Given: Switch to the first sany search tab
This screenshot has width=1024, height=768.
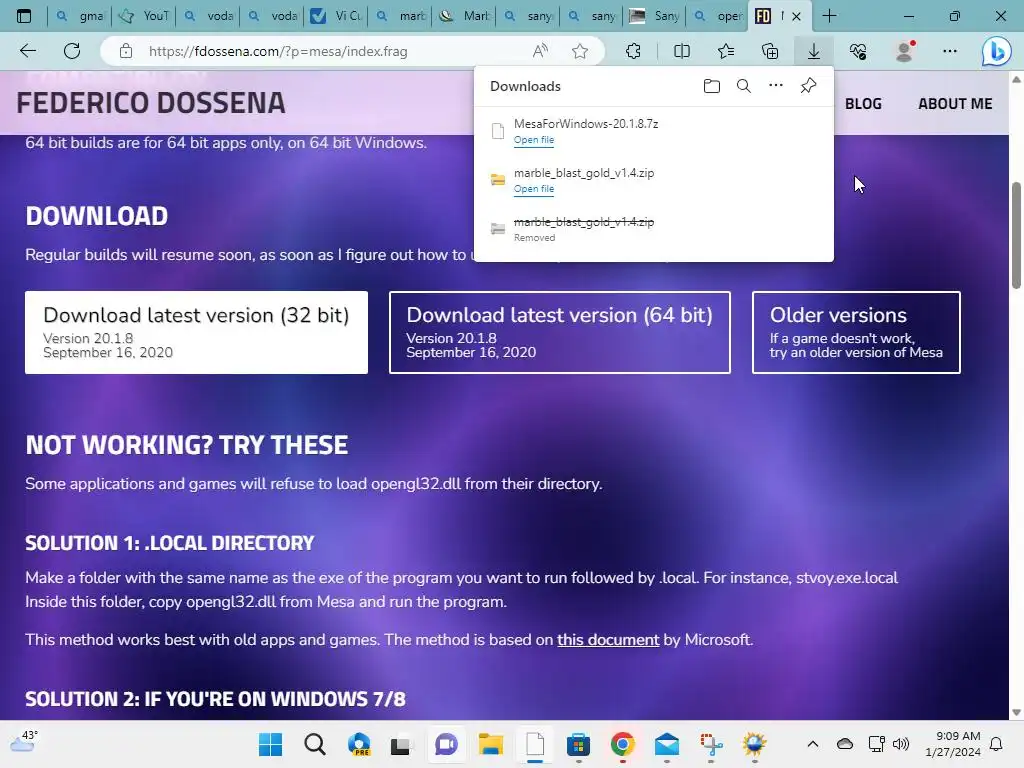Looking at the screenshot, I should click(529, 16).
